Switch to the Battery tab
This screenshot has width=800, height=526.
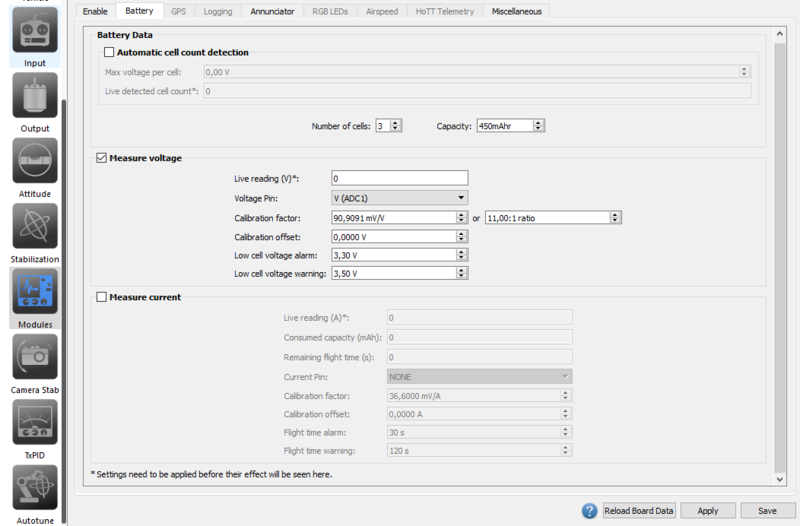[x=139, y=11]
